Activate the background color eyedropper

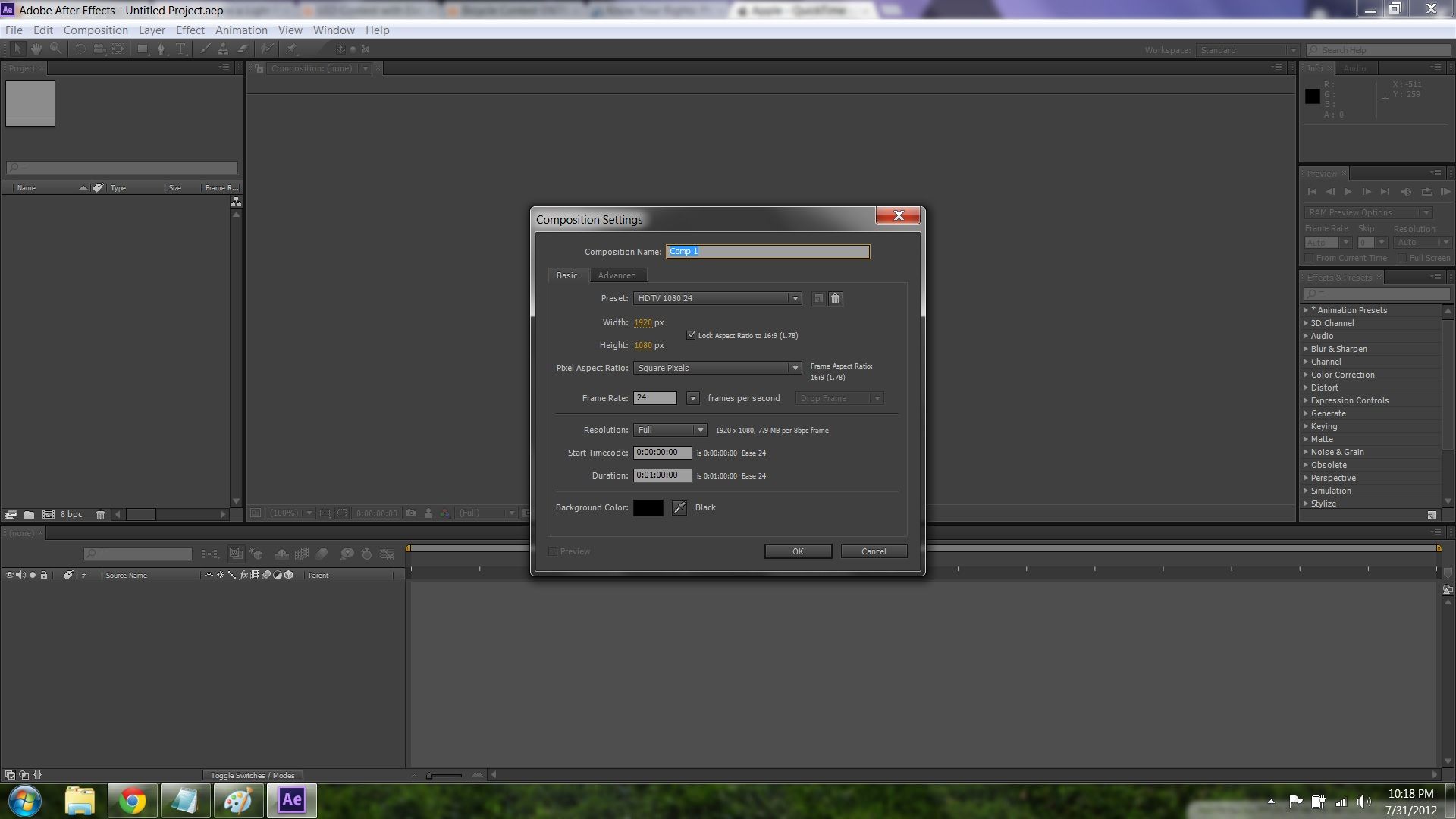pyautogui.click(x=679, y=508)
